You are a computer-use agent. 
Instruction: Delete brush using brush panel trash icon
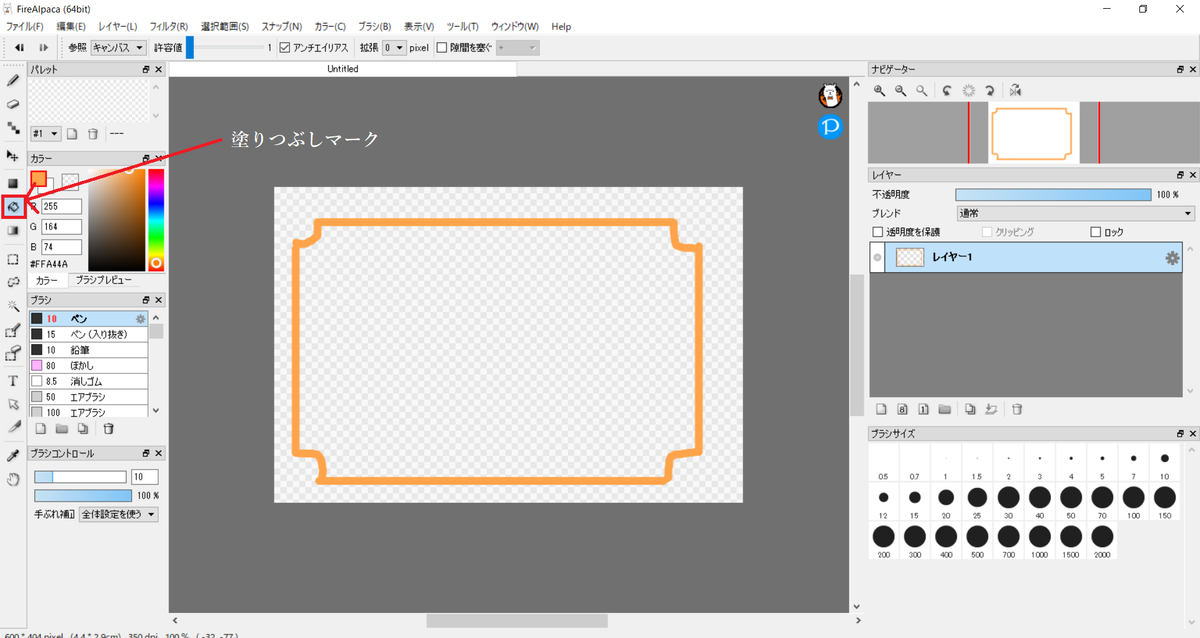point(108,428)
